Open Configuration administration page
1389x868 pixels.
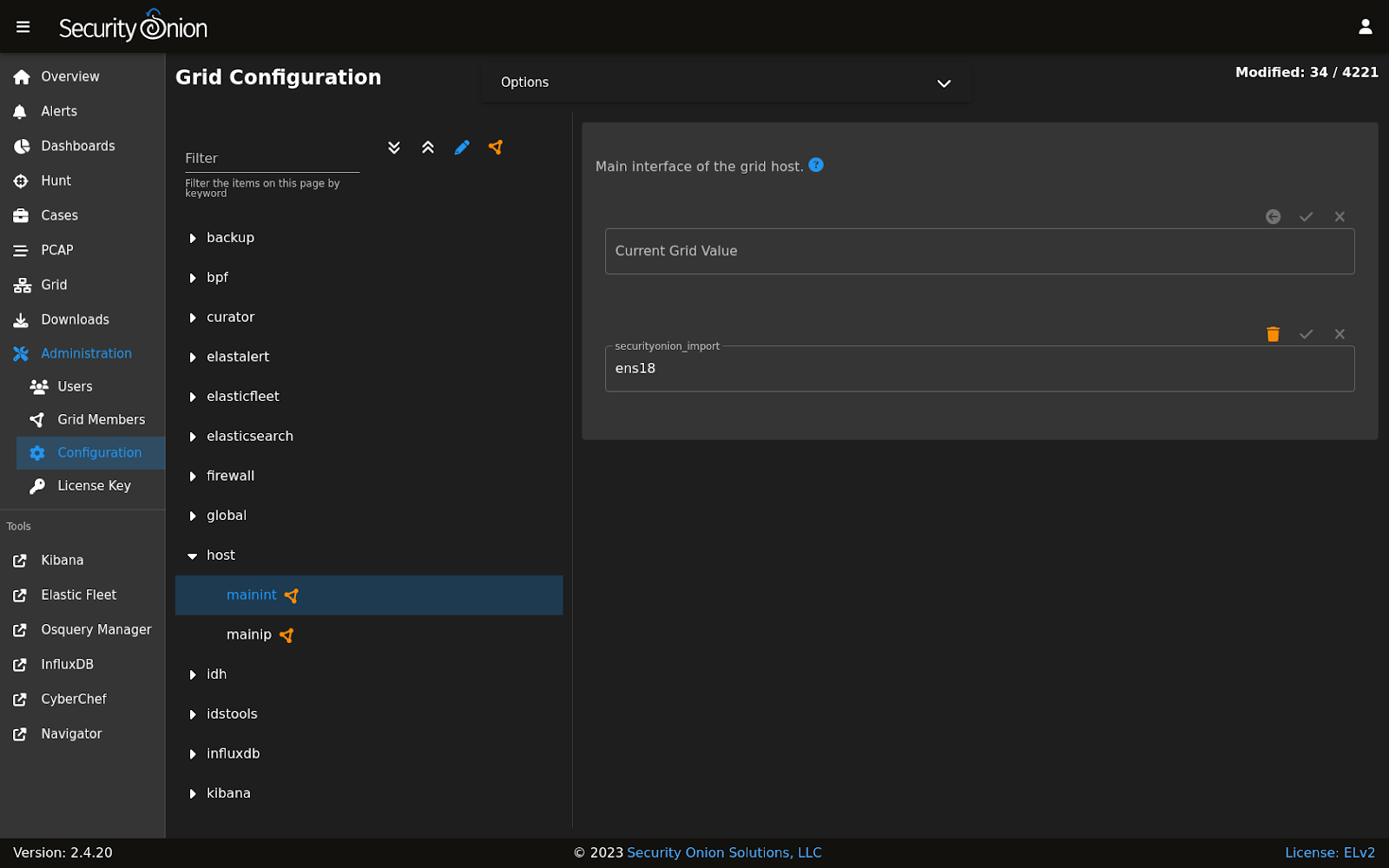(90, 452)
